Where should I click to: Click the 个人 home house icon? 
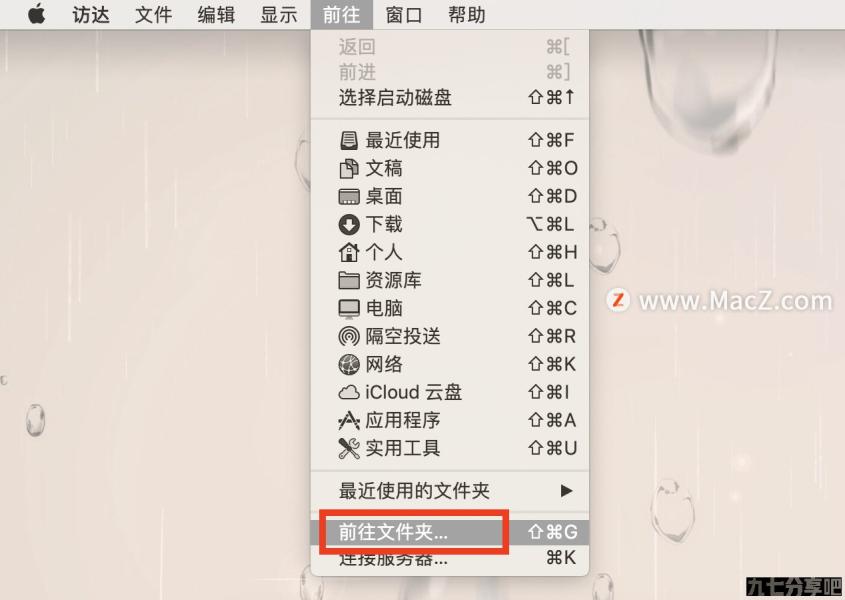pos(349,252)
